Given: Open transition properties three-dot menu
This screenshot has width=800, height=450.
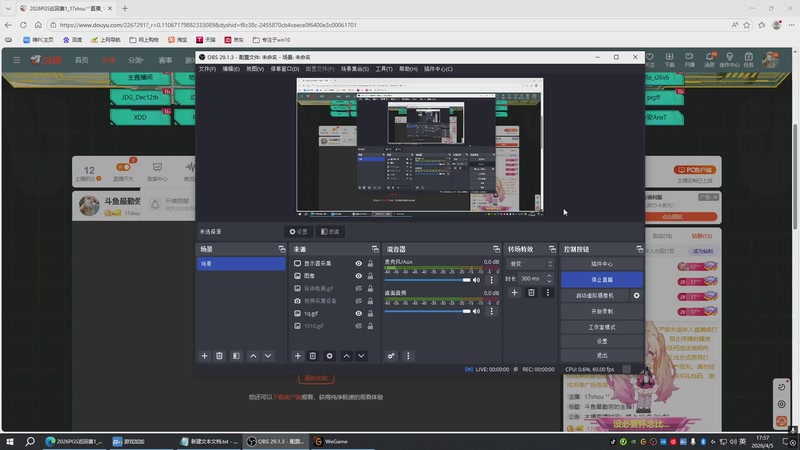Looking at the screenshot, I should pos(547,292).
